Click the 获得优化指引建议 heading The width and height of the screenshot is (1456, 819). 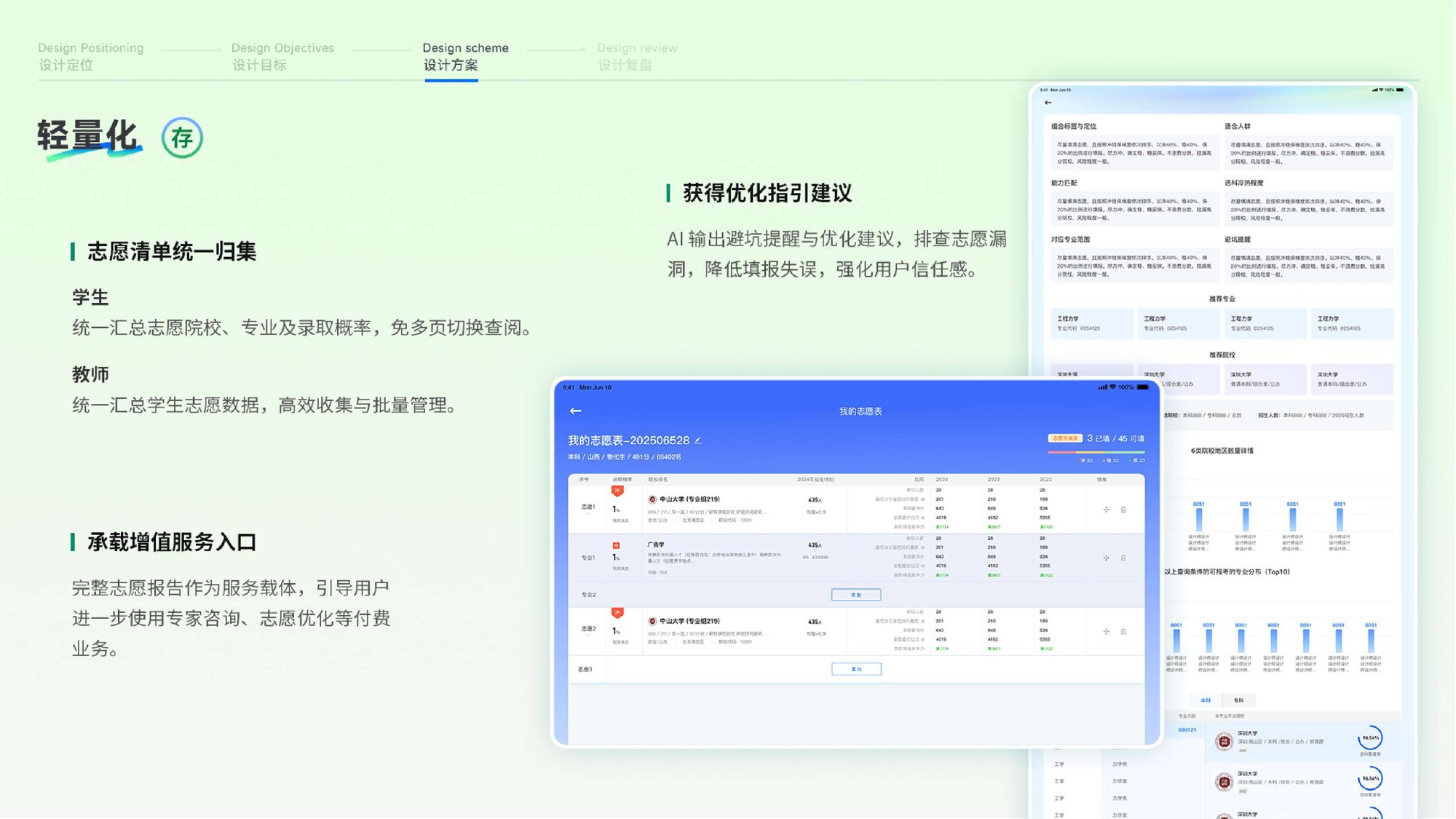[767, 194]
